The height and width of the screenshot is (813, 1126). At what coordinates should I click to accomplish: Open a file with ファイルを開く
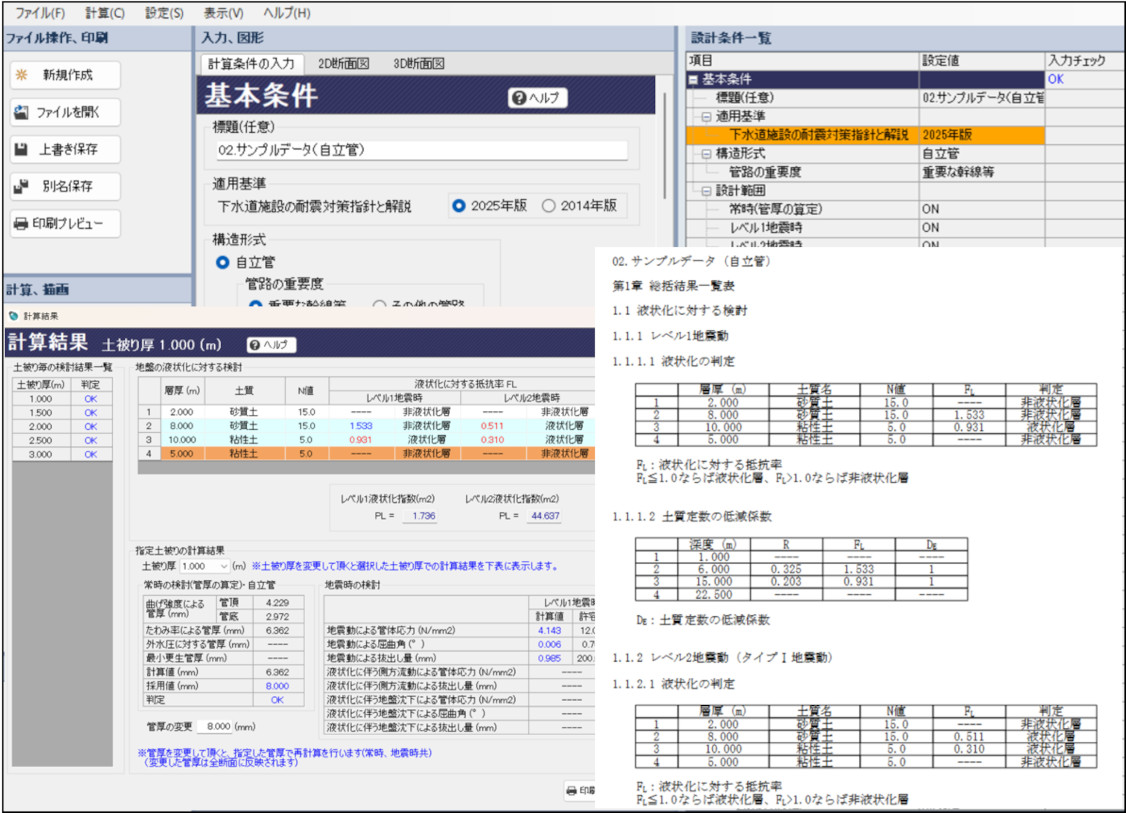[65, 112]
